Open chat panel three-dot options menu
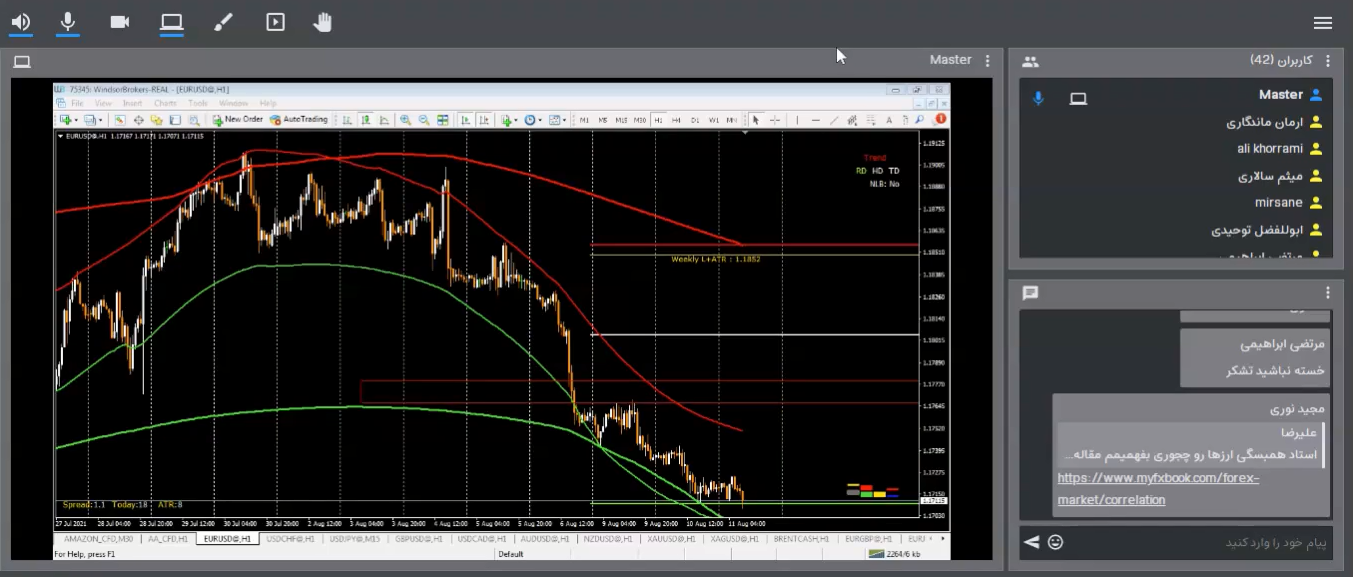1353x577 pixels. [1328, 293]
